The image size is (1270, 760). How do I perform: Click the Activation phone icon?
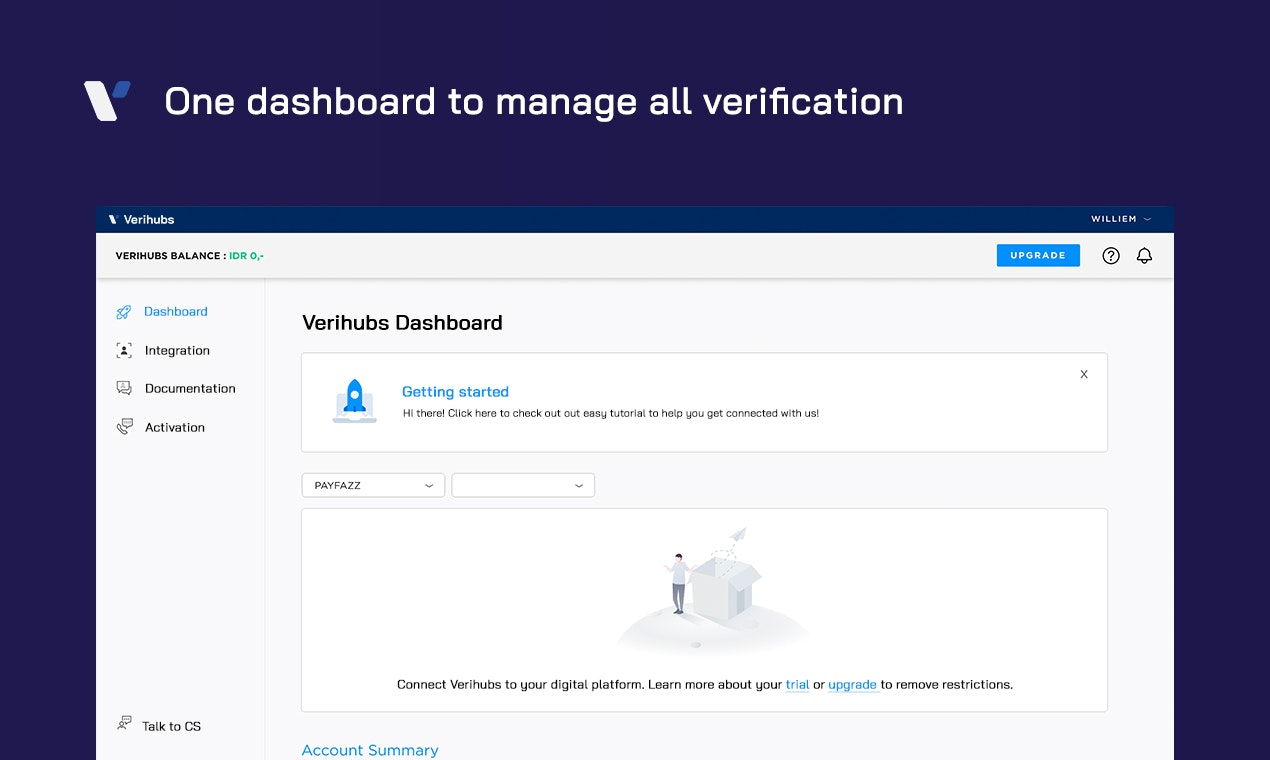click(123, 427)
